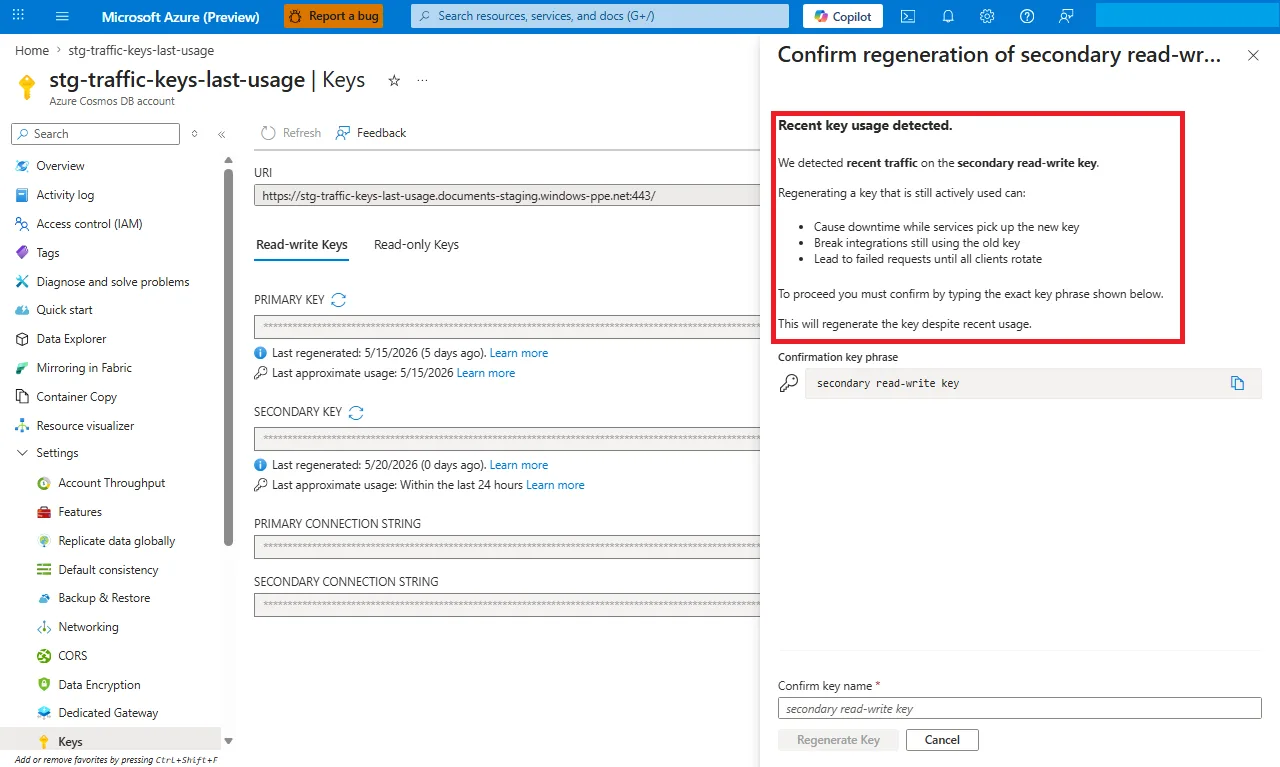Image resolution: width=1280 pixels, height=767 pixels.
Task: Open portal settings gear
Action: [x=987, y=16]
